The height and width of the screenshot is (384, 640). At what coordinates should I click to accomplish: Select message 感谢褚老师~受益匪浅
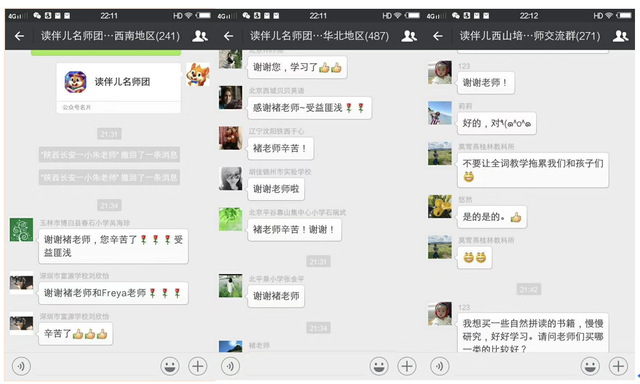(309, 108)
